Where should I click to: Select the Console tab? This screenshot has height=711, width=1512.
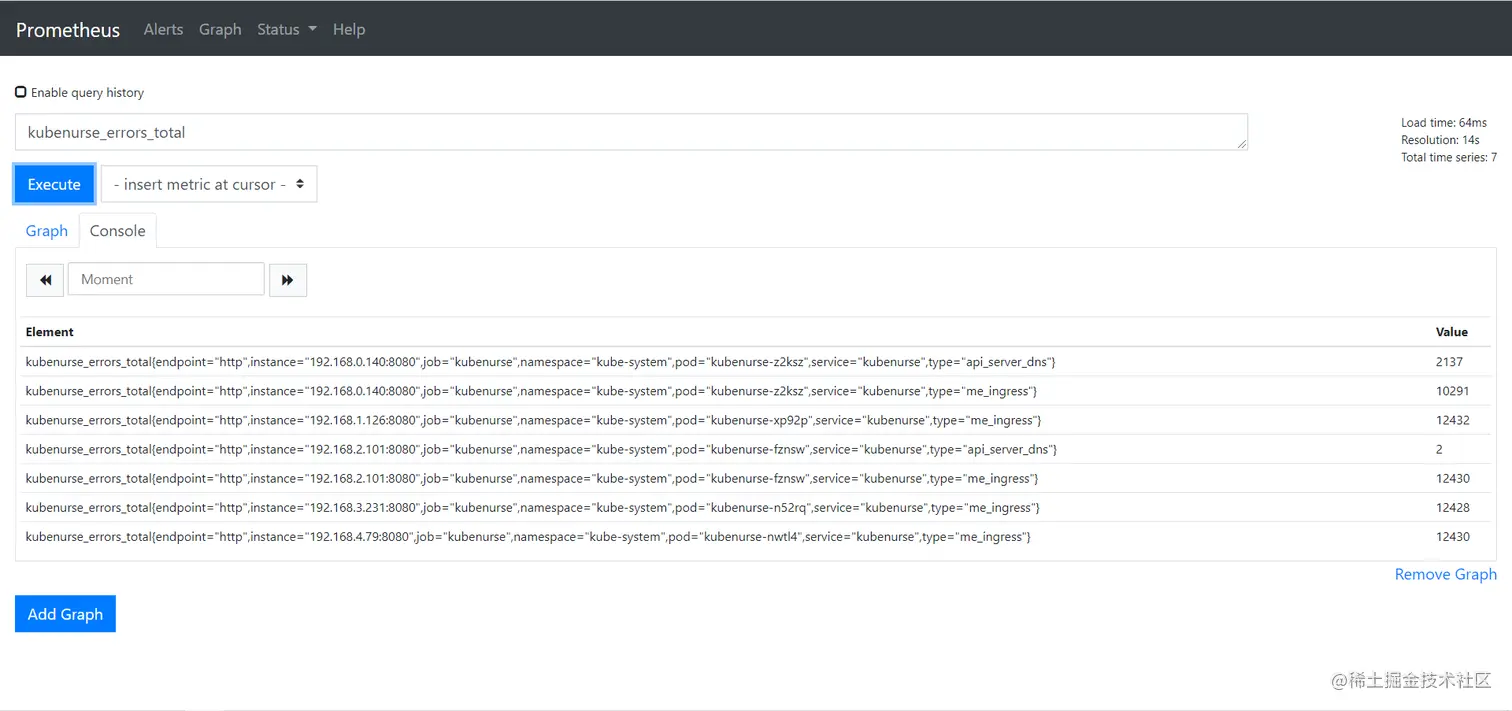(118, 231)
